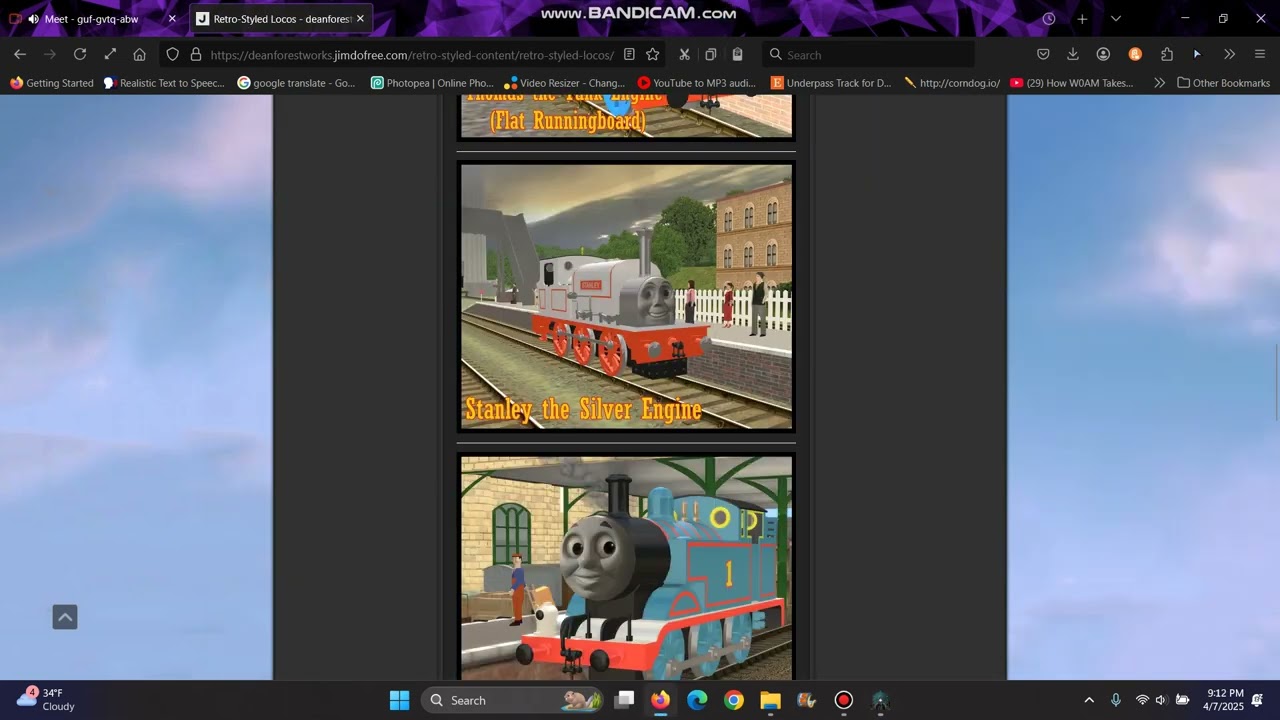
Task: Click the page vertical scrollbar thumb
Action: point(1275,382)
